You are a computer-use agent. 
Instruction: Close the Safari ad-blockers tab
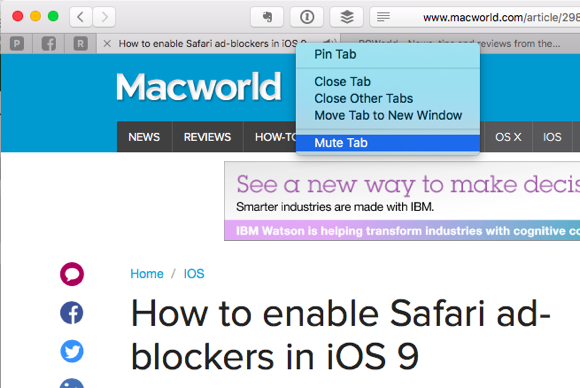pyautogui.click(x=107, y=44)
